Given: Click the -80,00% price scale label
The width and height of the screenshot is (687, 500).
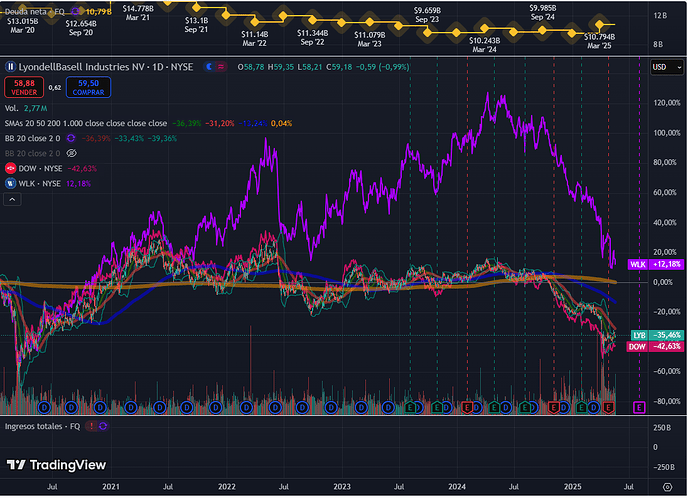Looking at the screenshot, I should click(666, 401).
